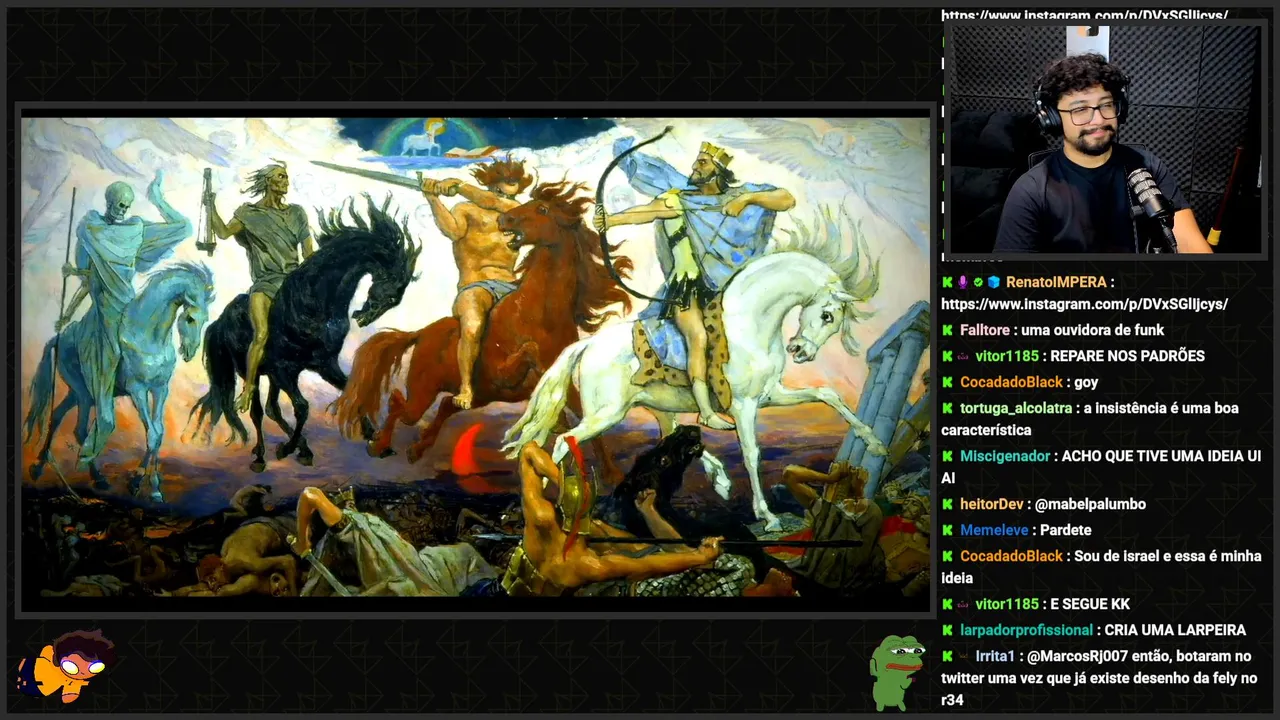Open RenatoIMPERA's Instagram link in chat
The image size is (1280, 720).
1084,304
